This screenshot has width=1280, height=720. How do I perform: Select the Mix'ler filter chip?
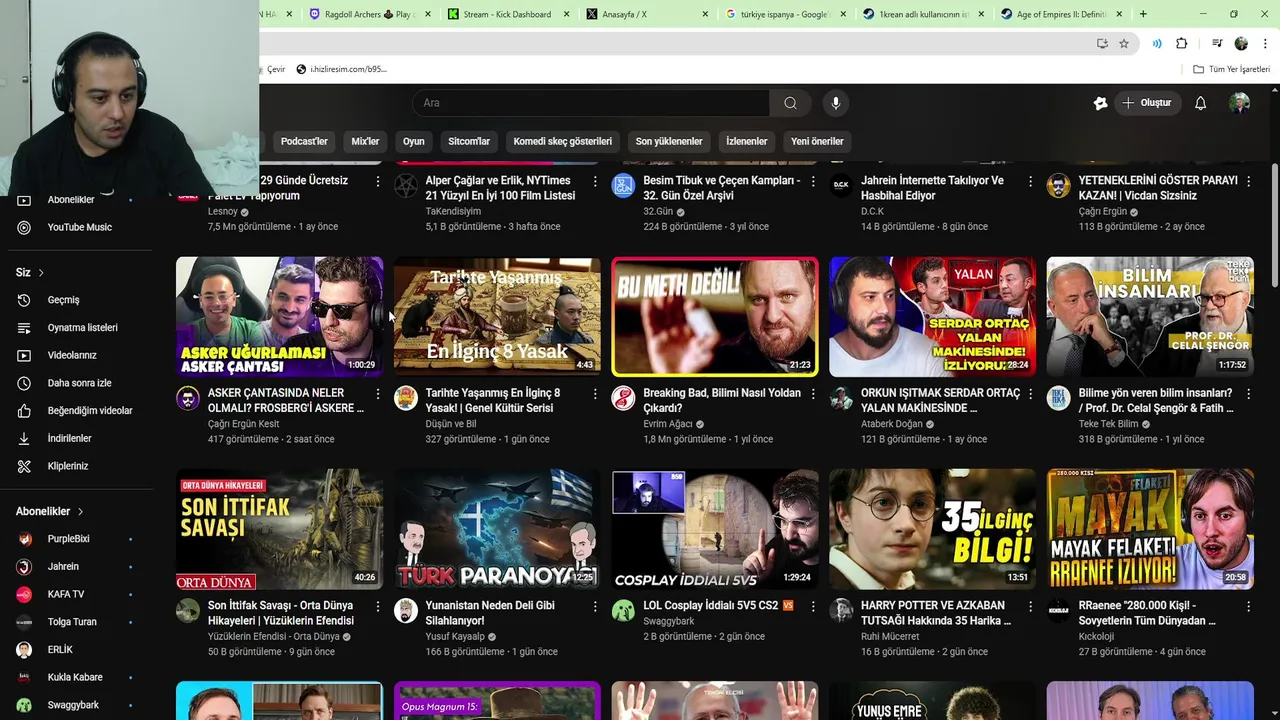point(365,141)
